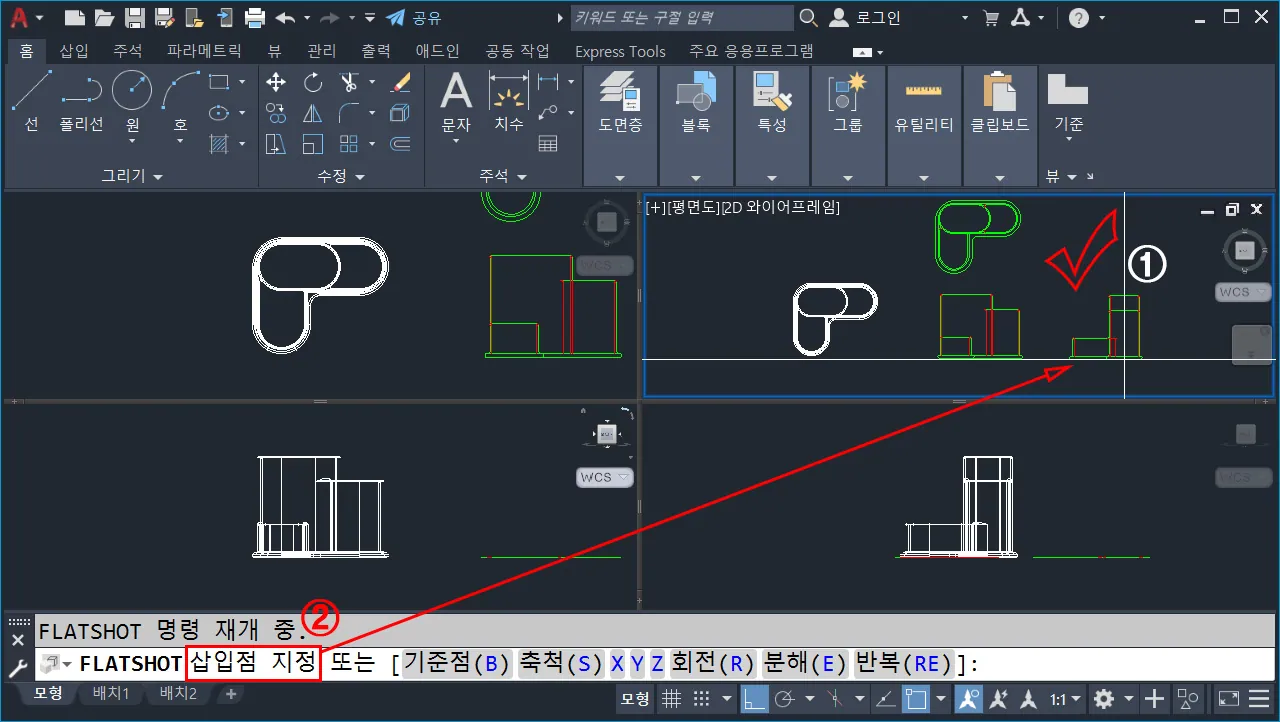The width and height of the screenshot is (1280, 722).
Task: Click the Linear dimension icon
Action: 547,82
